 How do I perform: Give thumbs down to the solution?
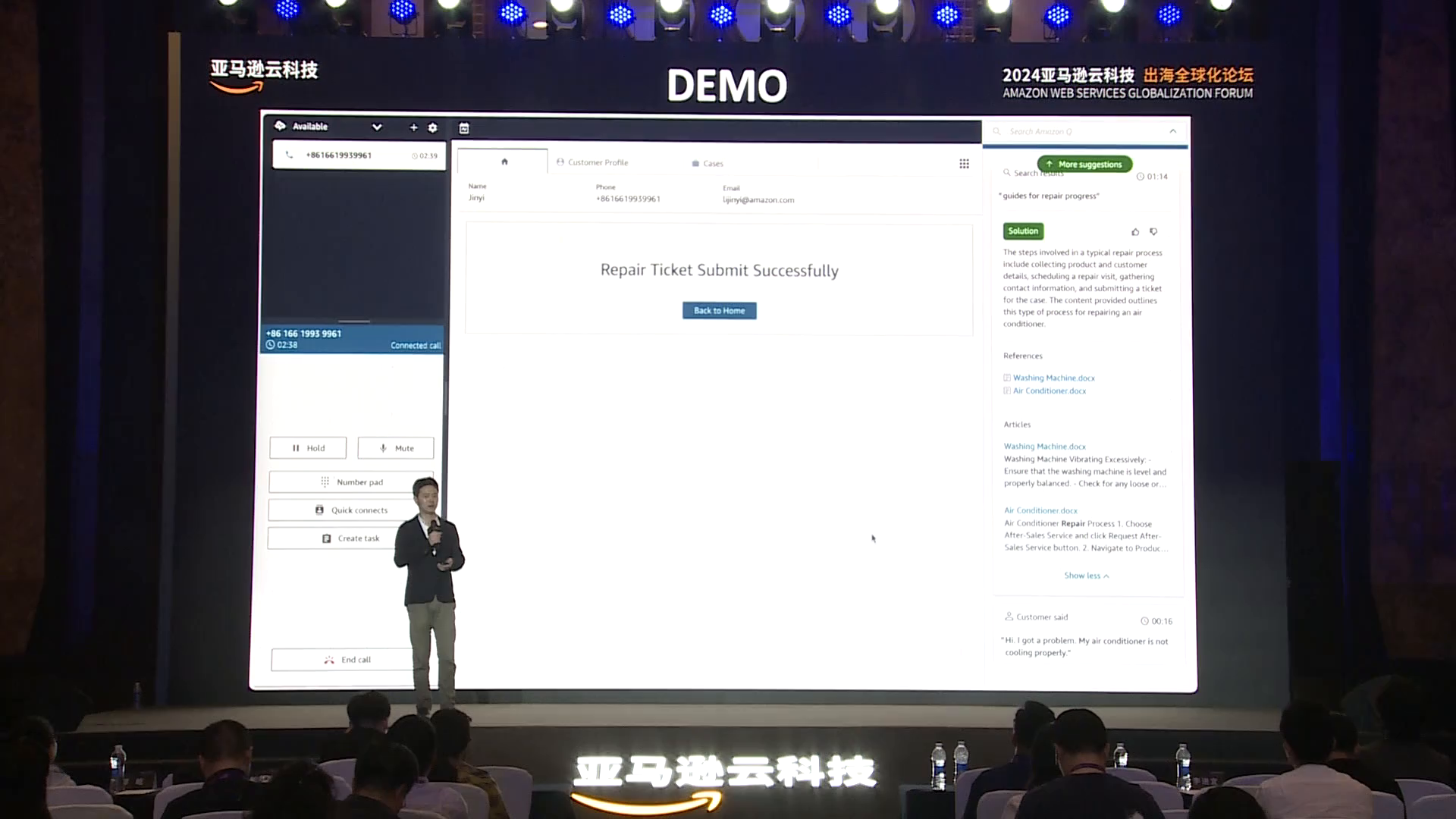point(1153,231)
